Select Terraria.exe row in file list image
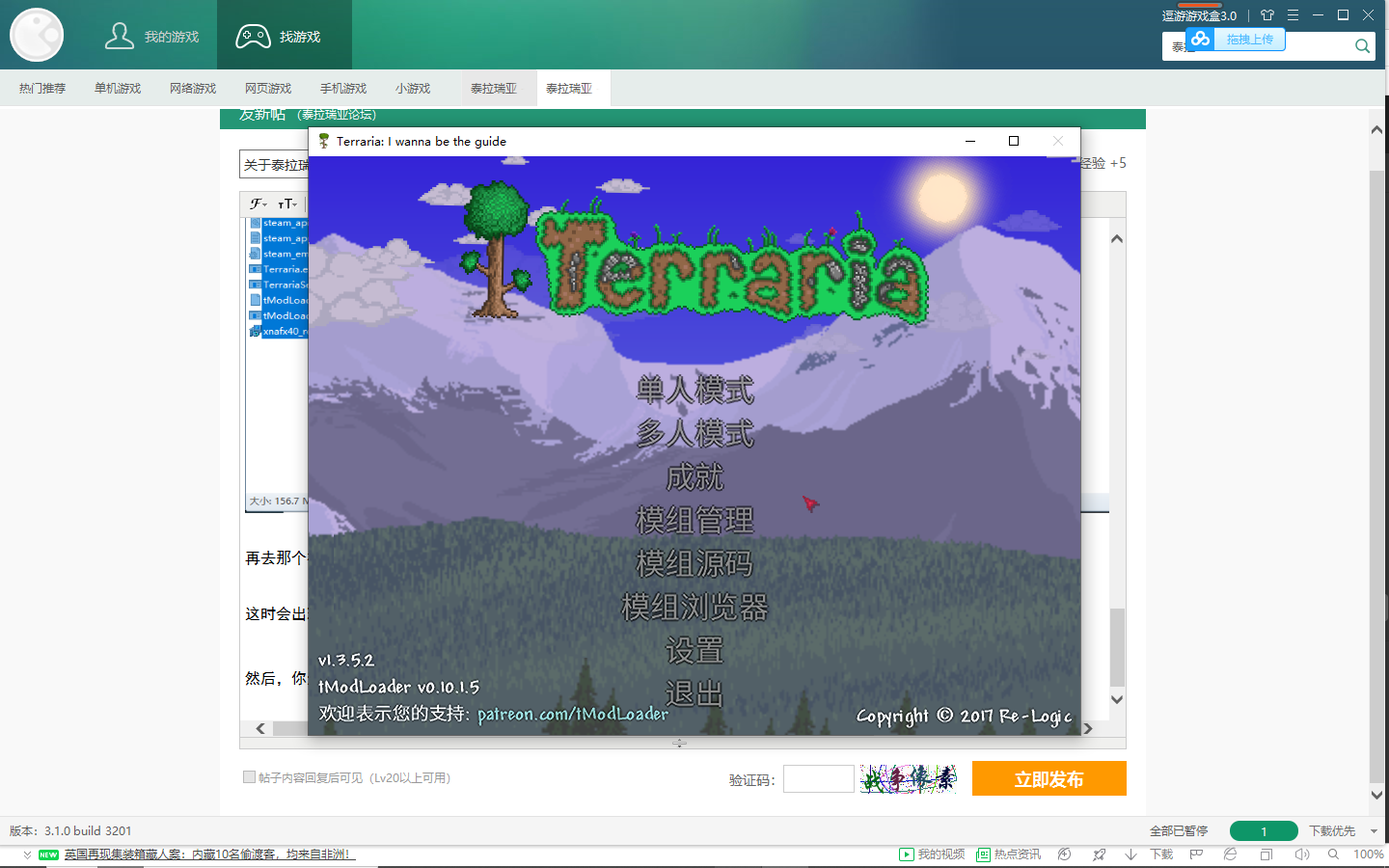Viewport: 1389px width, 868px height. [279, 269]
